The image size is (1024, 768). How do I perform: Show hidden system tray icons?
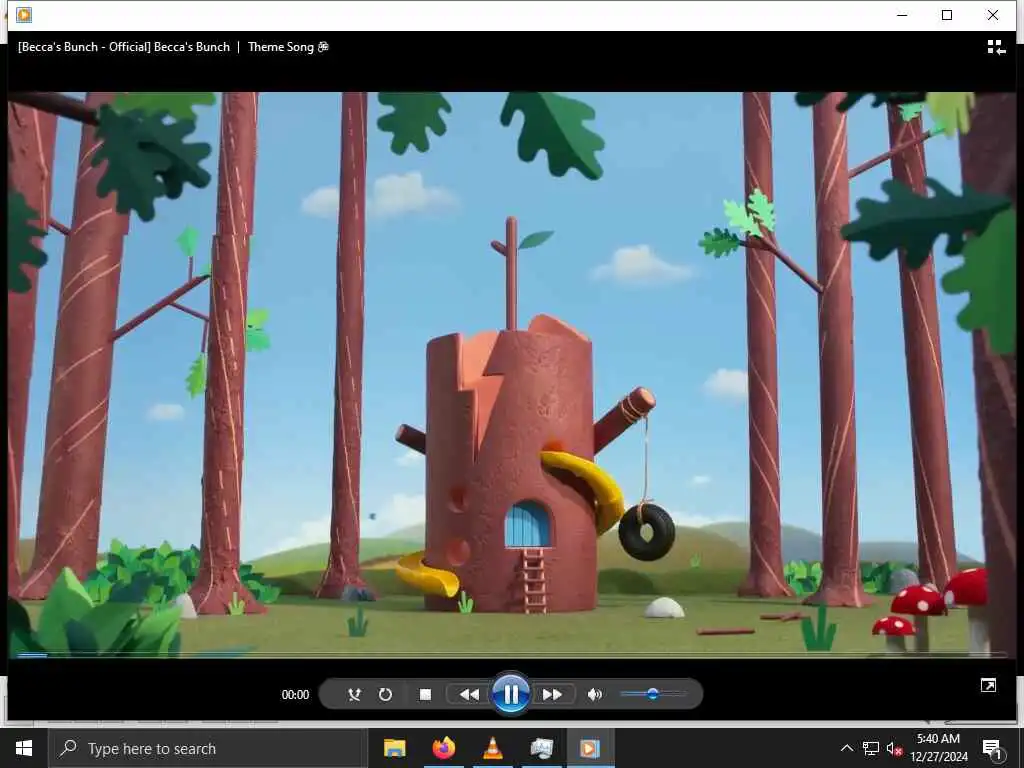[846, 748]
